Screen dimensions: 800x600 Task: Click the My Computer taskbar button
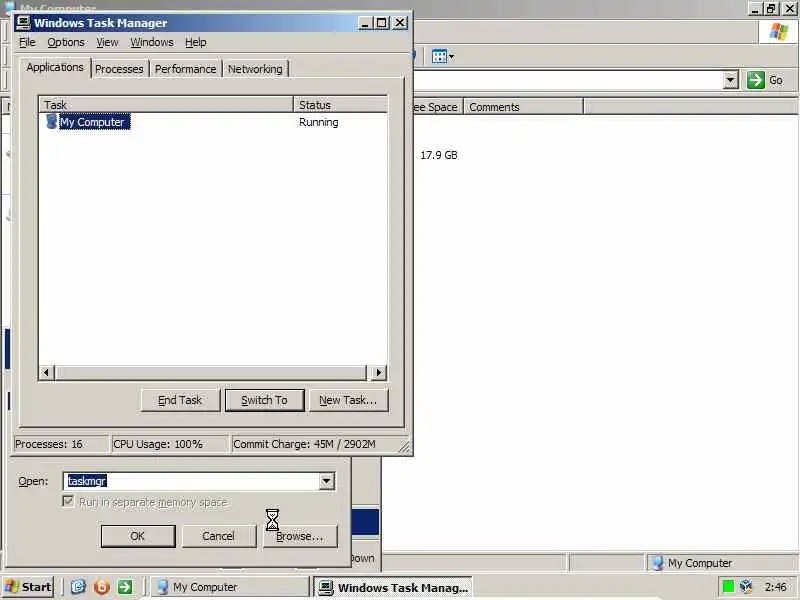[x=230, y=587]
